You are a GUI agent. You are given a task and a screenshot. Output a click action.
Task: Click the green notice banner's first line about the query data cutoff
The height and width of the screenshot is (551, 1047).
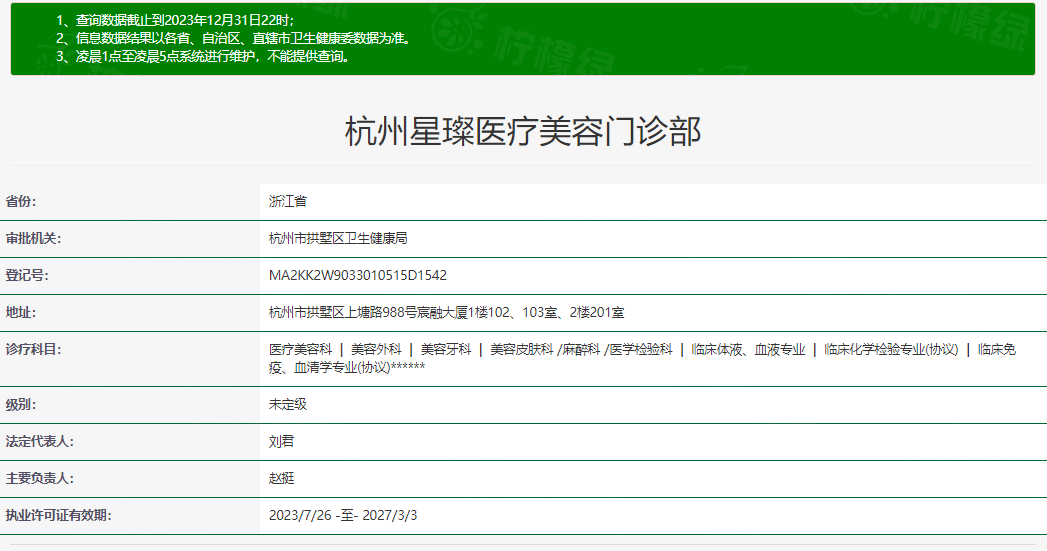[175, 20]
